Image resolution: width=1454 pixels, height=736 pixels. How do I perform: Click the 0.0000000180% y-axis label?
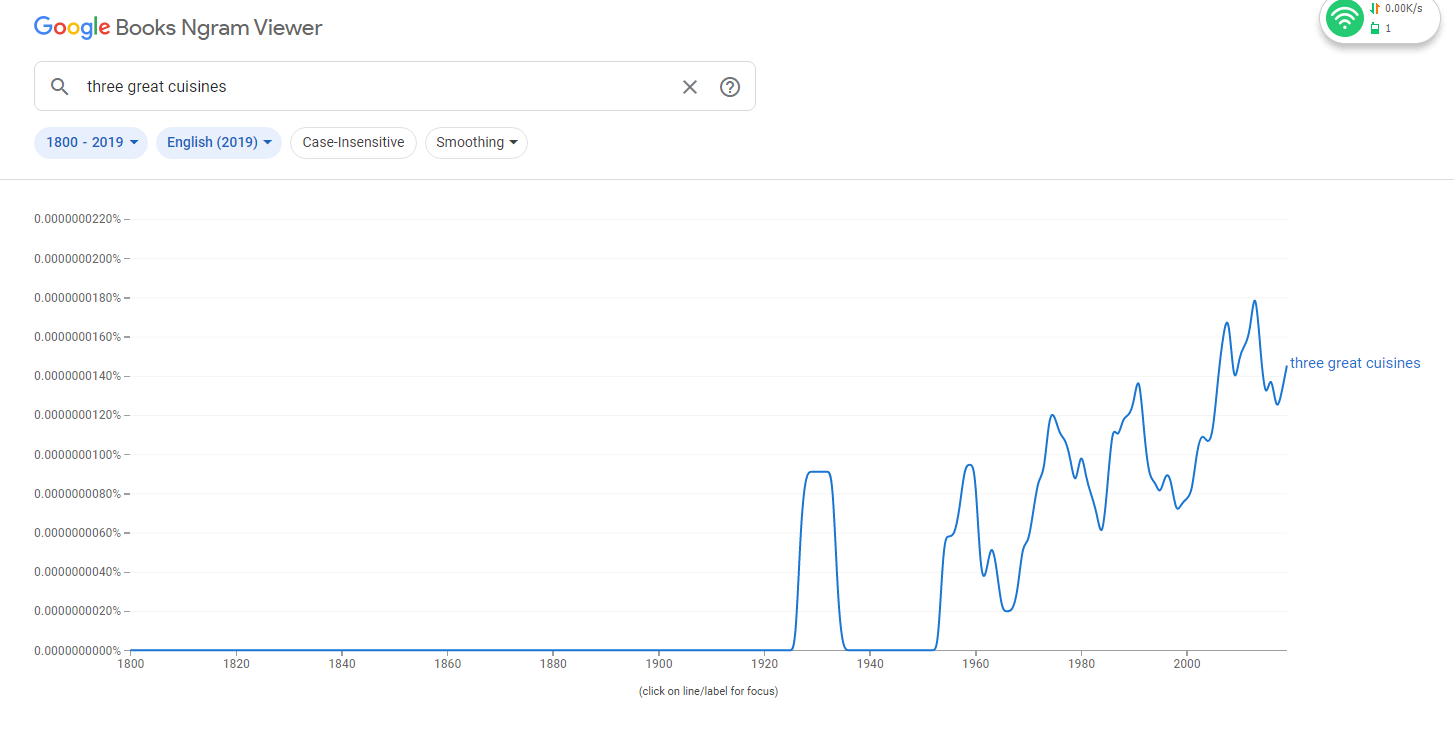click(77, 298)
